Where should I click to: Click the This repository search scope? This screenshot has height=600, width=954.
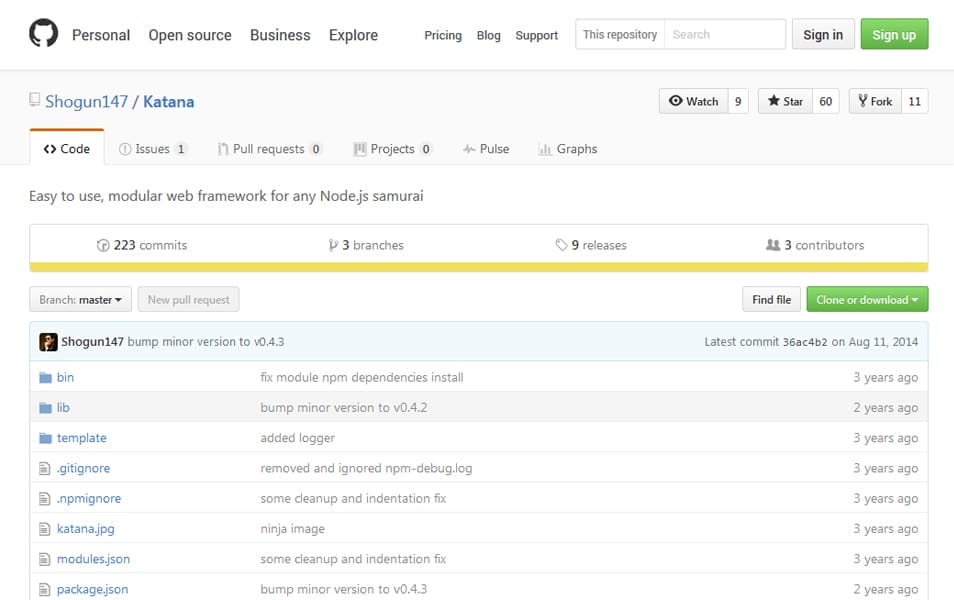[x=620, y=34]
